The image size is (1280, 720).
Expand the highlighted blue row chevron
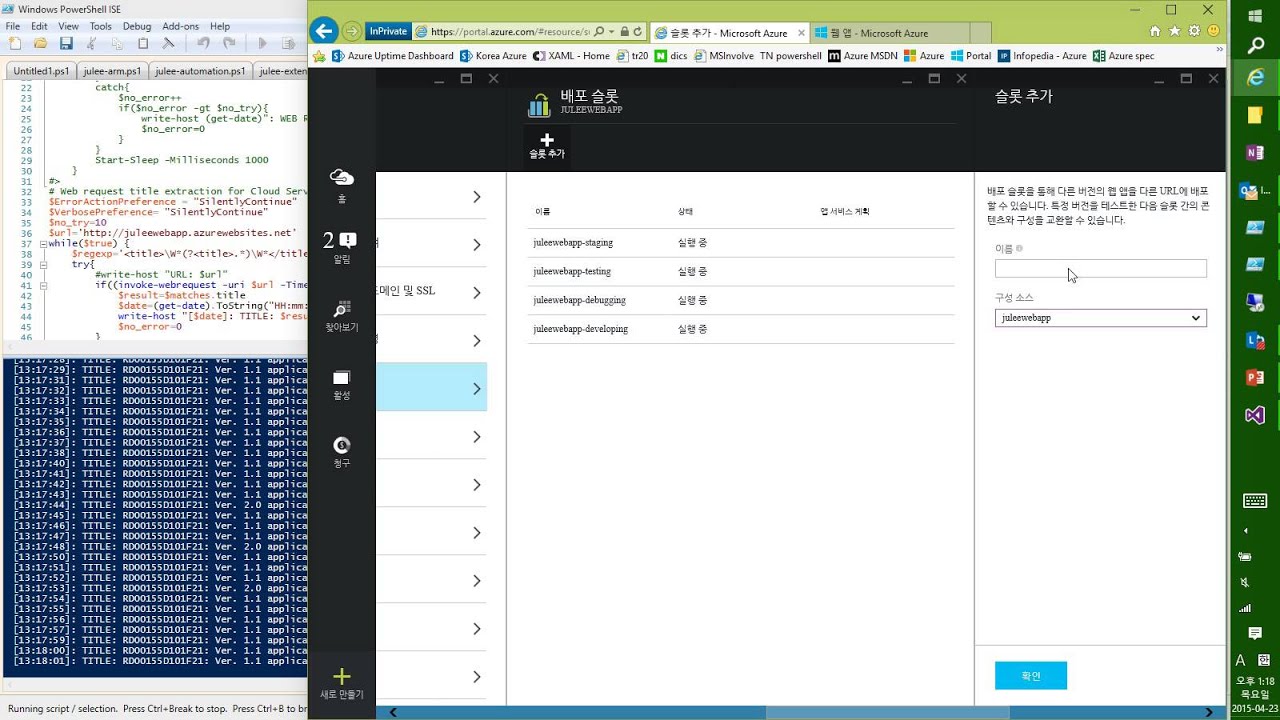pyautogui.click(x=477, y=389)
